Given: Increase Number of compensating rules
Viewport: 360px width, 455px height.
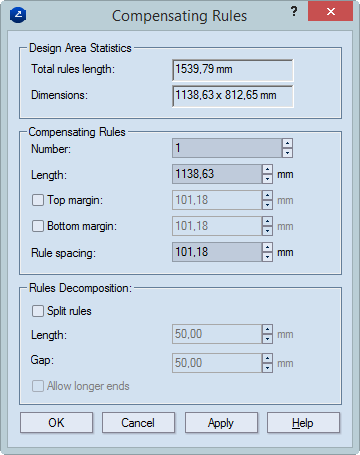Looking at the screenshot, I should (x=287, y=143).
